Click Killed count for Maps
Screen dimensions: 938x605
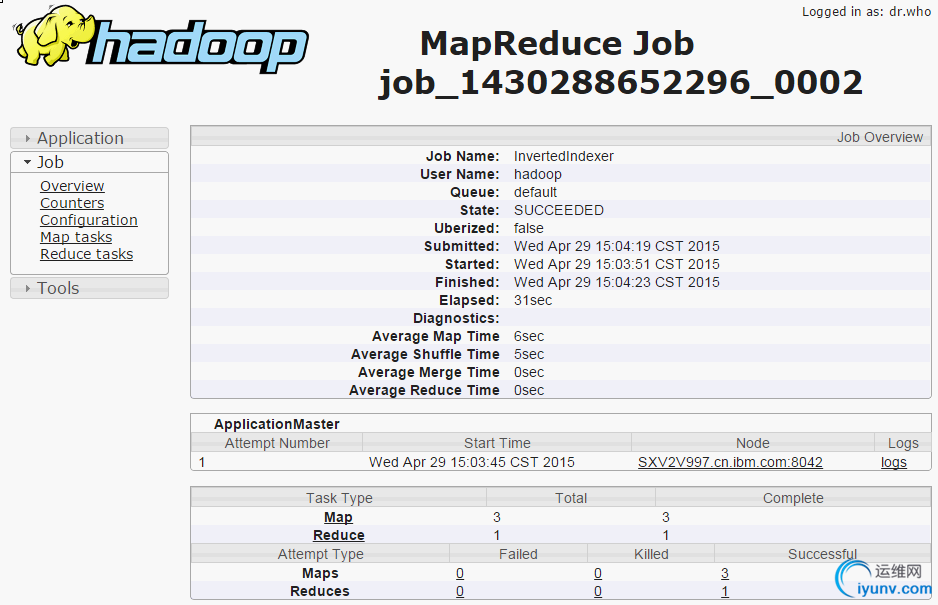click(x=598, y=573)
